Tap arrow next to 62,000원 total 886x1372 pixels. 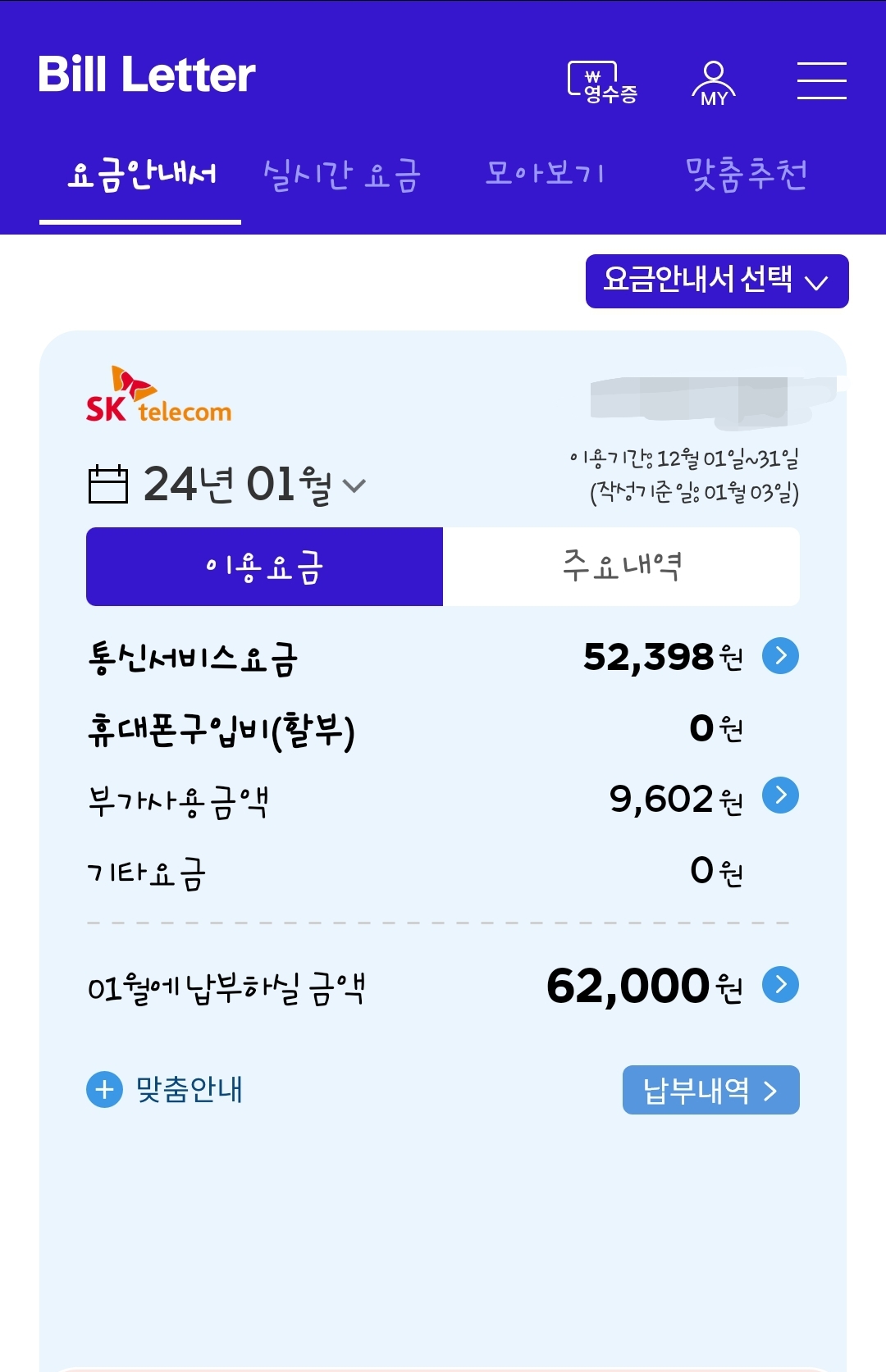pos(780,984)
